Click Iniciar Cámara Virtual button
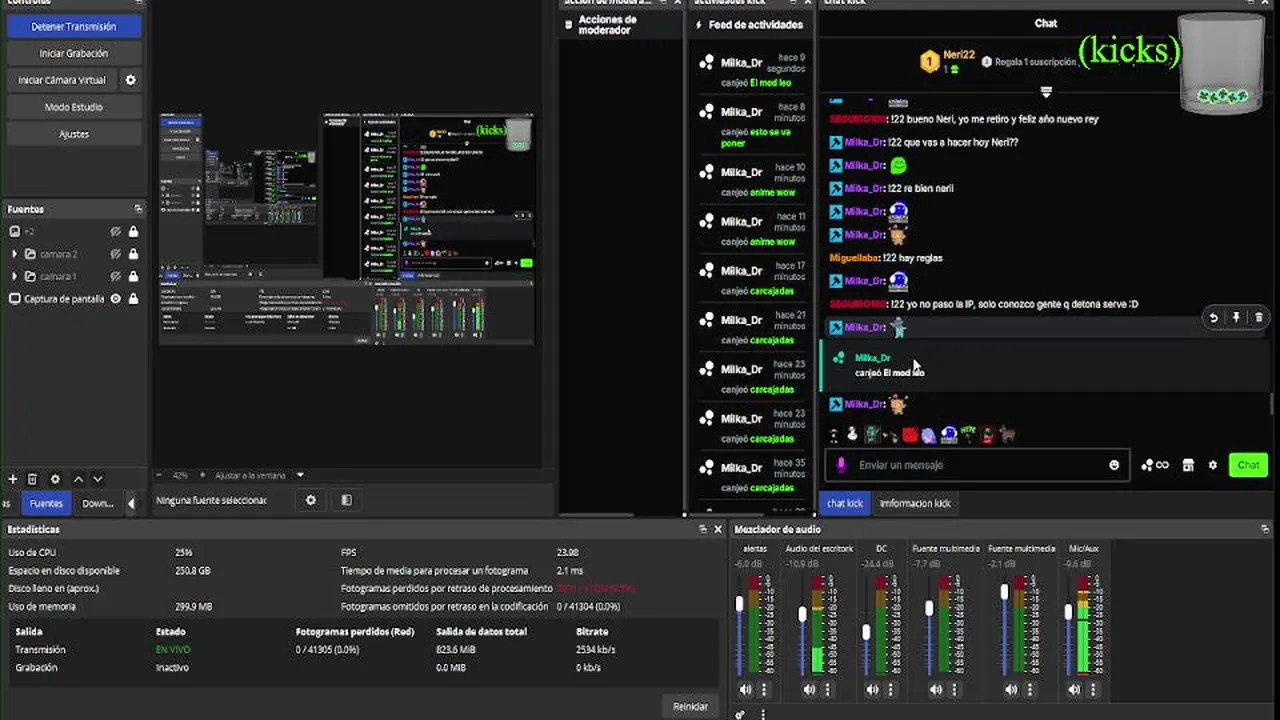Image resolution: width=1280 pixels, height=720 pixels. click(64, 80)
